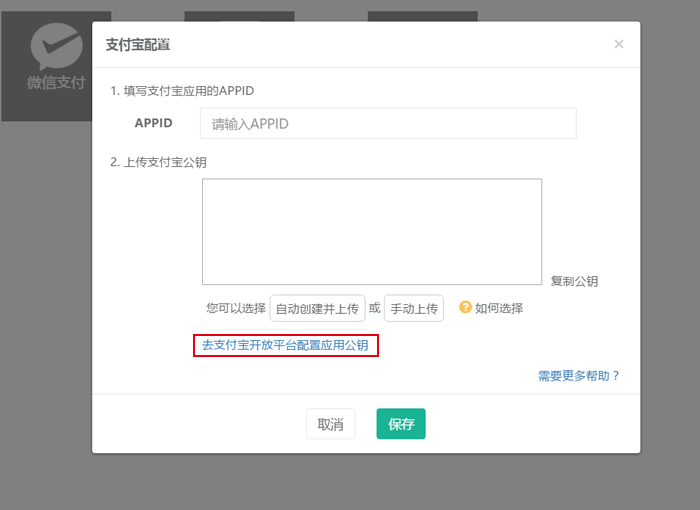The image size is (700, 510).
Task: Click the 取消 button
Action: coord(330,424)
